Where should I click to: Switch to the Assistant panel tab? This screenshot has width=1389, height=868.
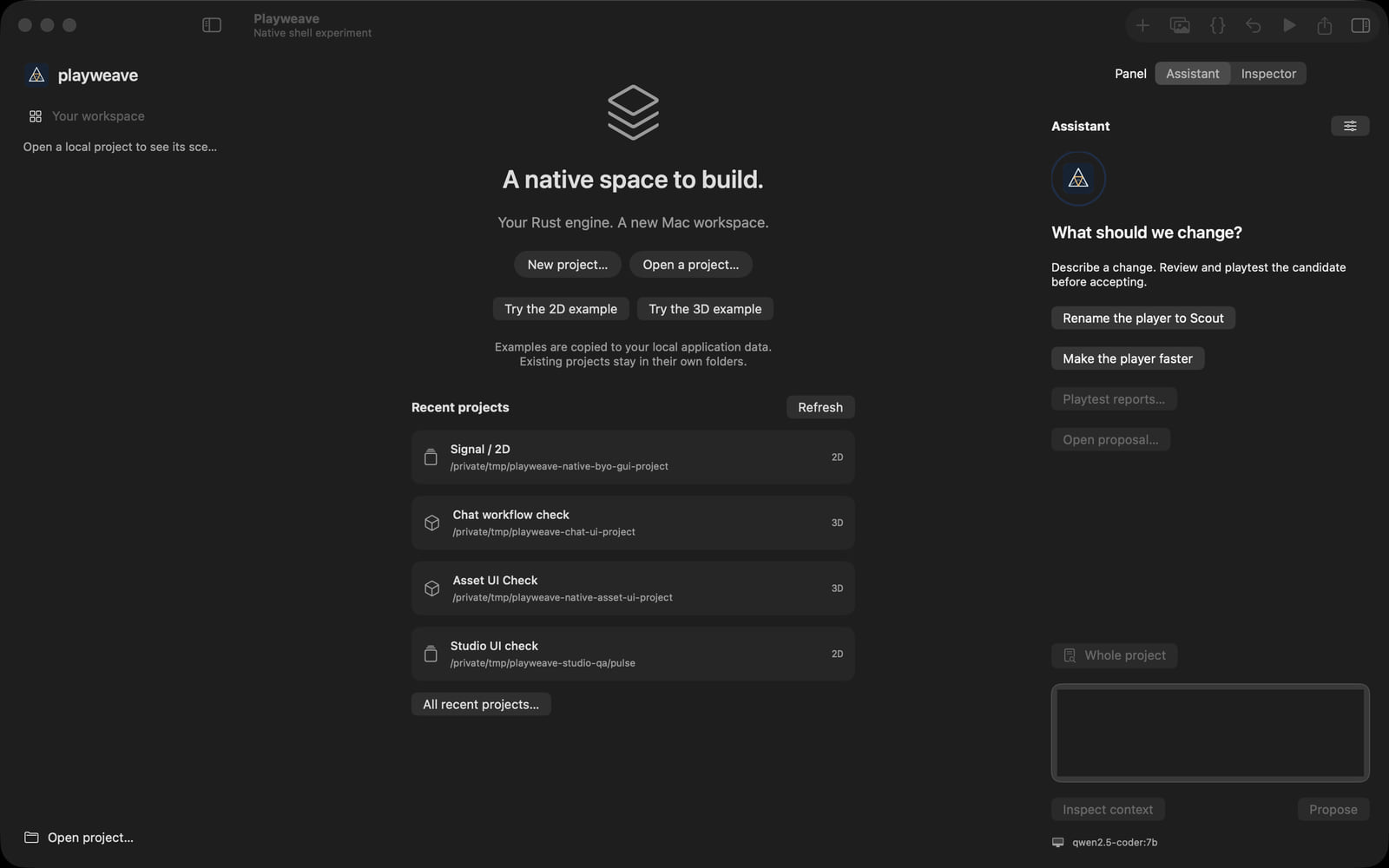tap(1192, 74)
